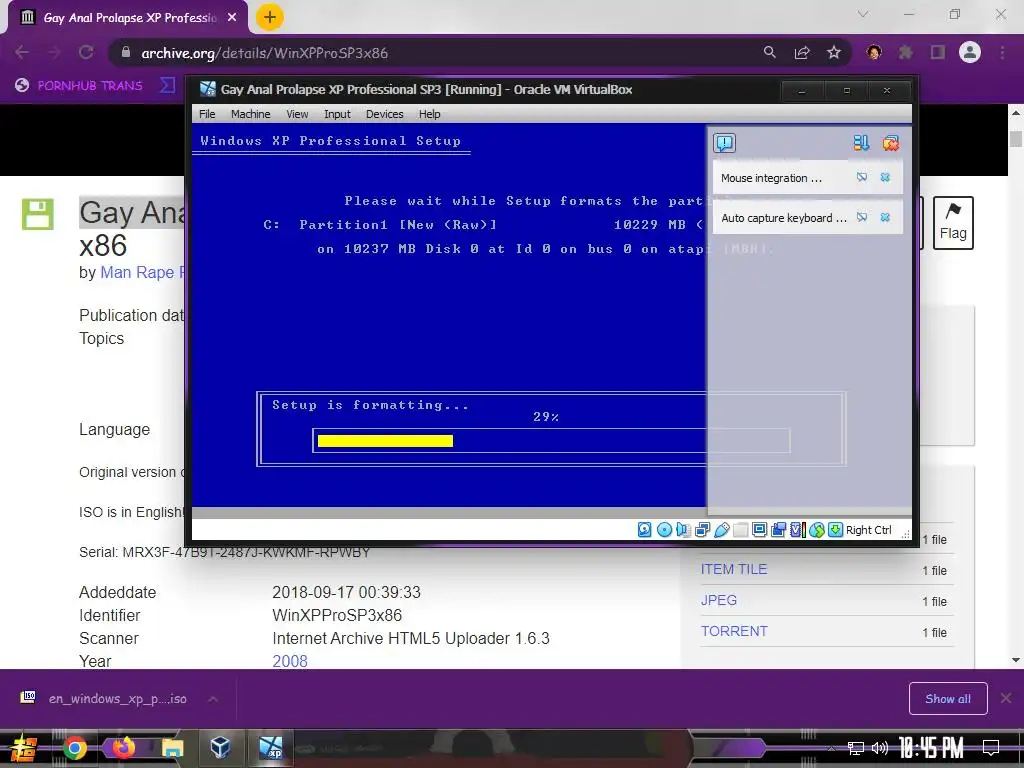Click the avatar extension icon in Chrome toolbar
Viewport: 1024px width, 768px height.
coord(874,52)
